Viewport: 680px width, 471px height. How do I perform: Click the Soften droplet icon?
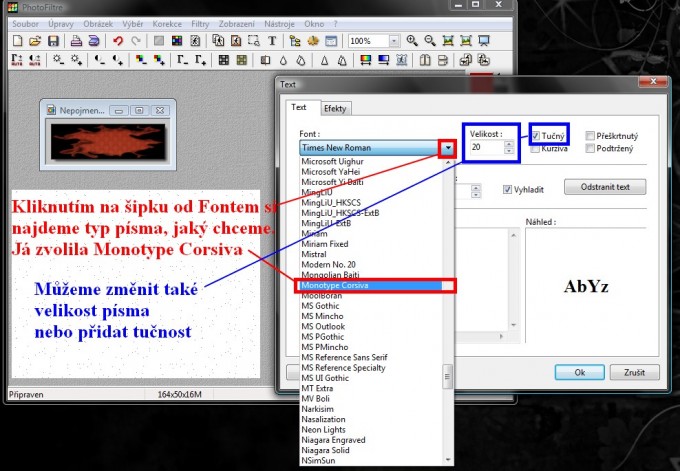click(283, 60)
